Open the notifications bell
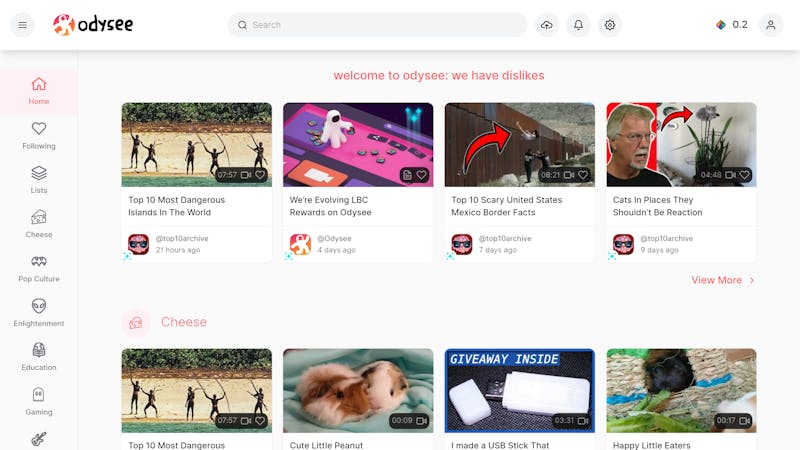 tap(578, 25)
